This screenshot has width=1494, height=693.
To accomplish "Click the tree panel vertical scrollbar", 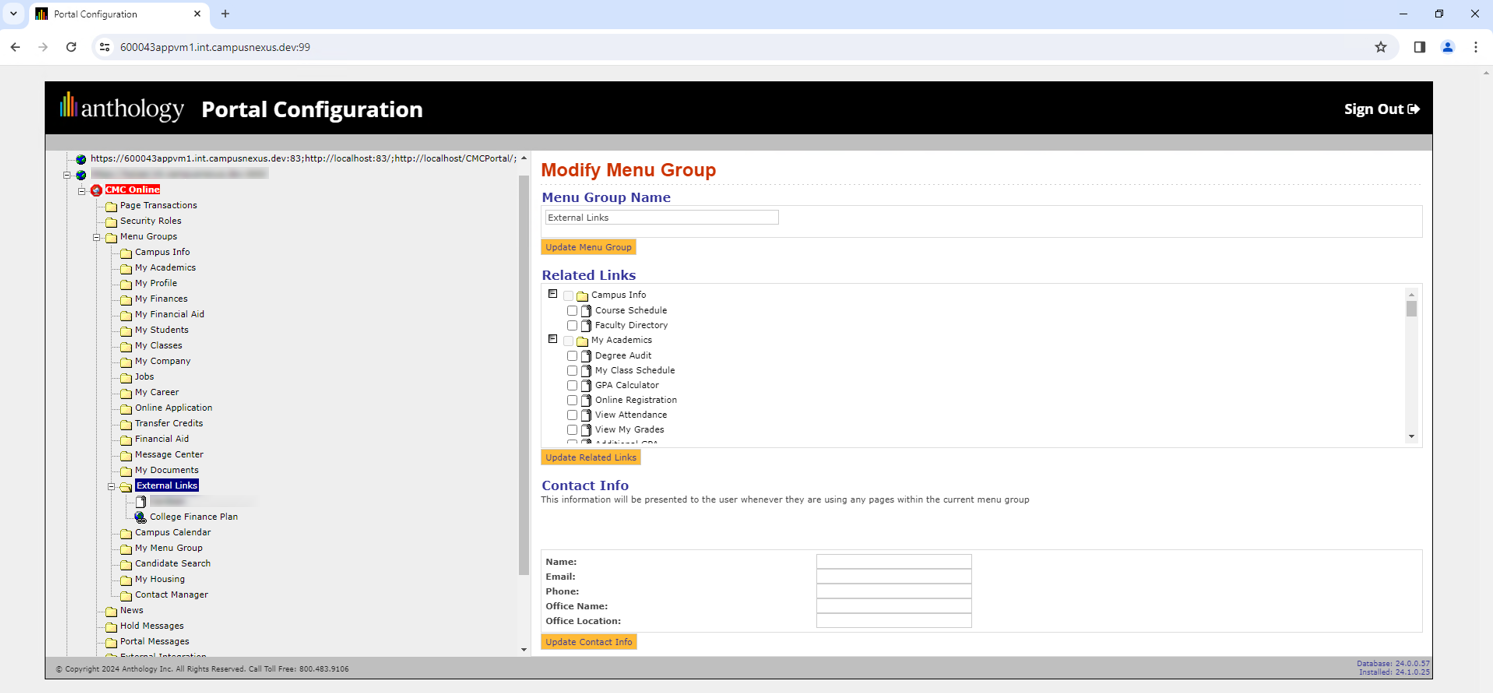I will click(524, 375).
